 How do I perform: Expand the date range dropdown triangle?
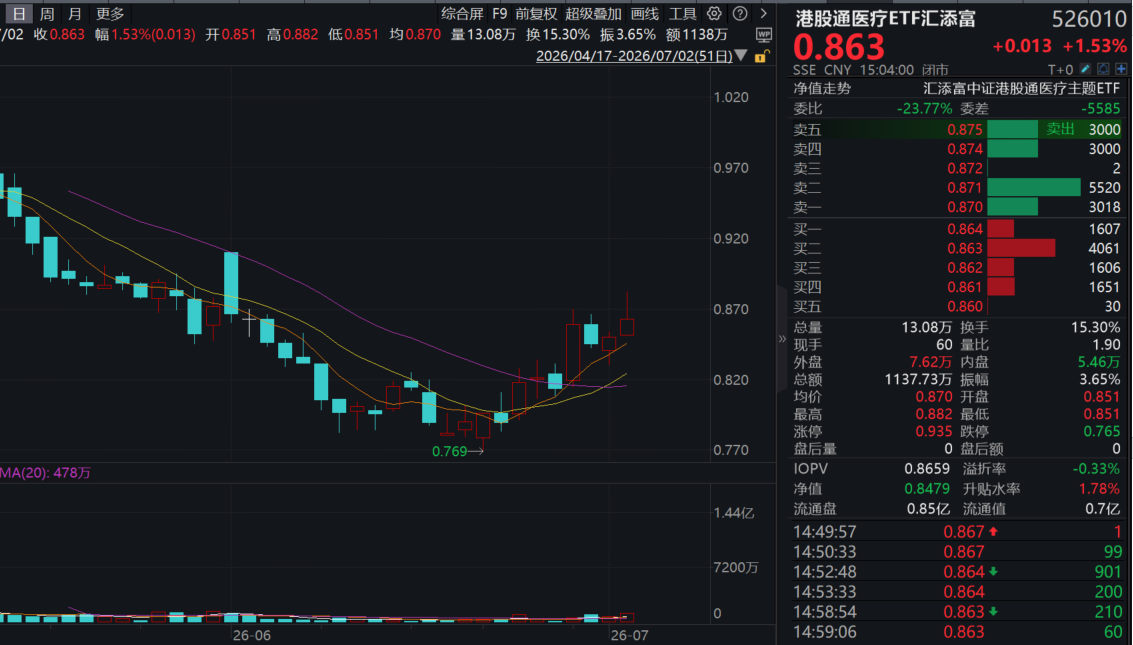click(741, 56)
